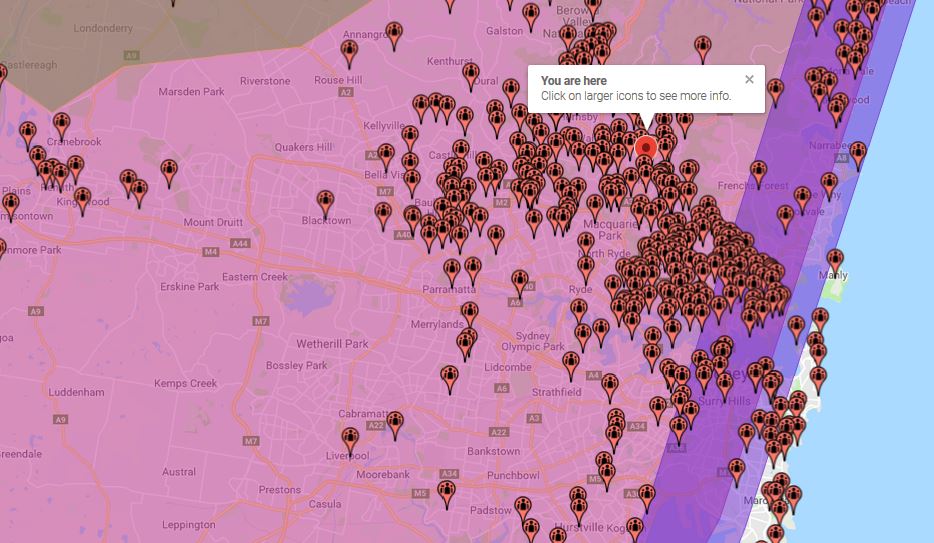Click the marker at Narrabeen on the coast
The width and height of the screenshot is (934, 543).
click(x=857, y=154)
